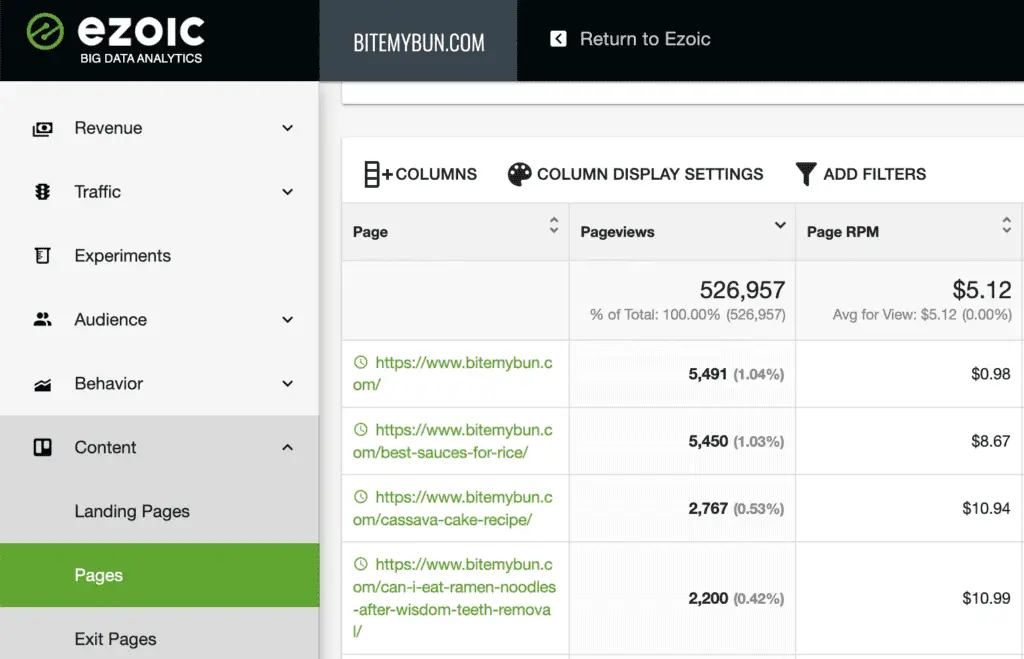Click the Page RPM value $0.98
This screenshot has width=1024, height=659.
tap(991, 374)
